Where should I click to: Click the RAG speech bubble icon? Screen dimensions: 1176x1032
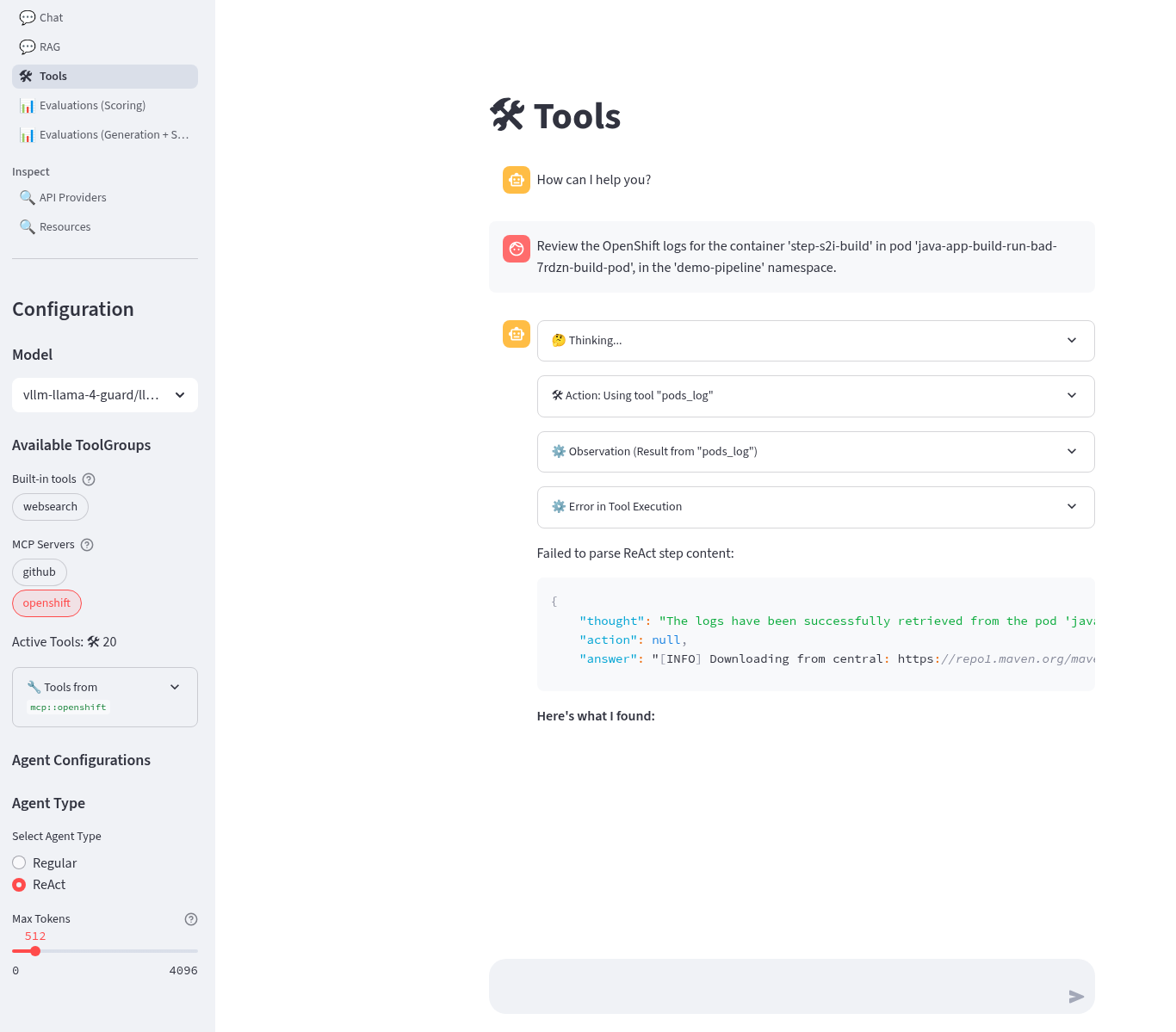click(28, 46)
